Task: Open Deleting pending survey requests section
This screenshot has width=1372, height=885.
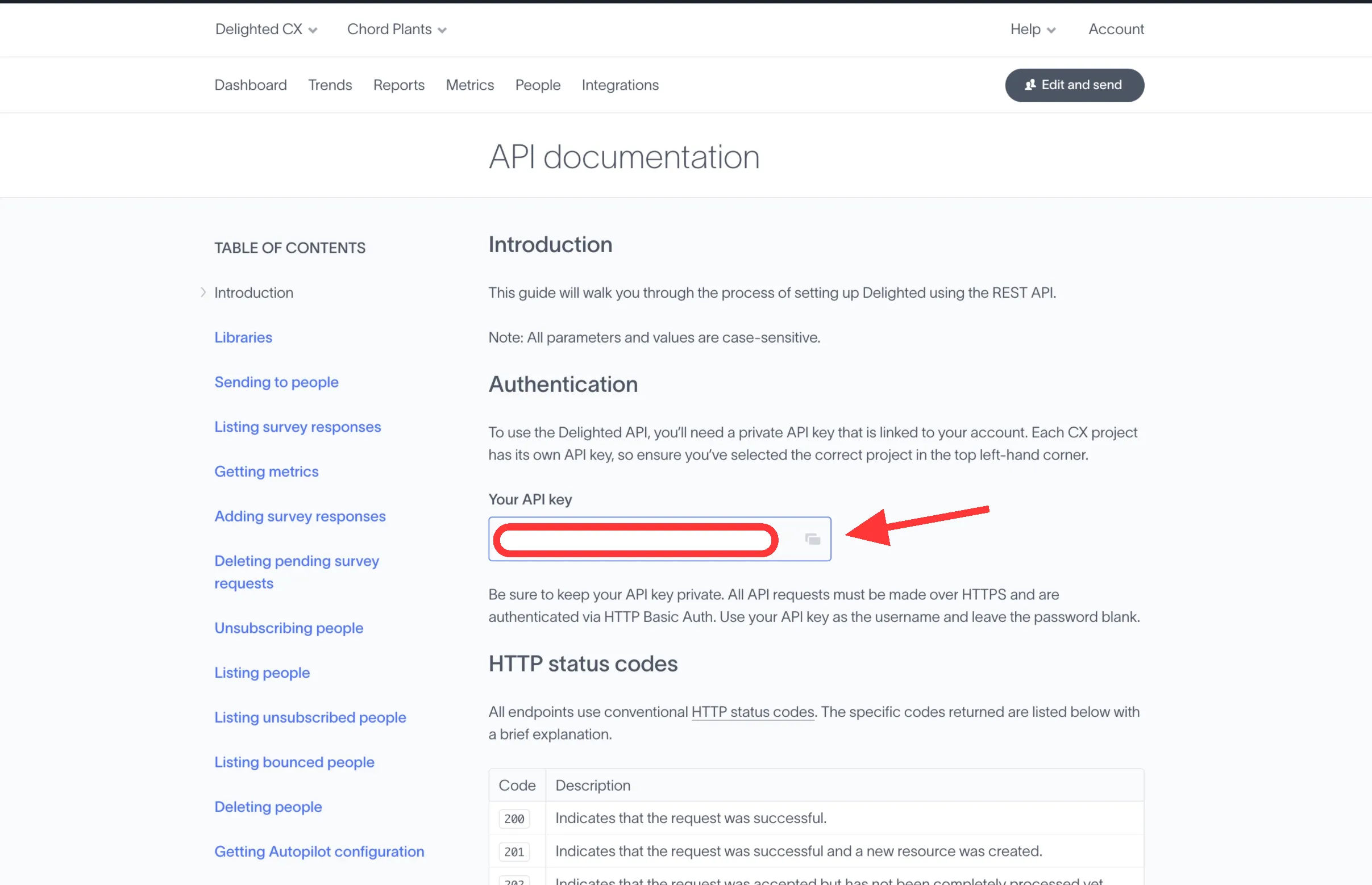Action: click(297, 572)
